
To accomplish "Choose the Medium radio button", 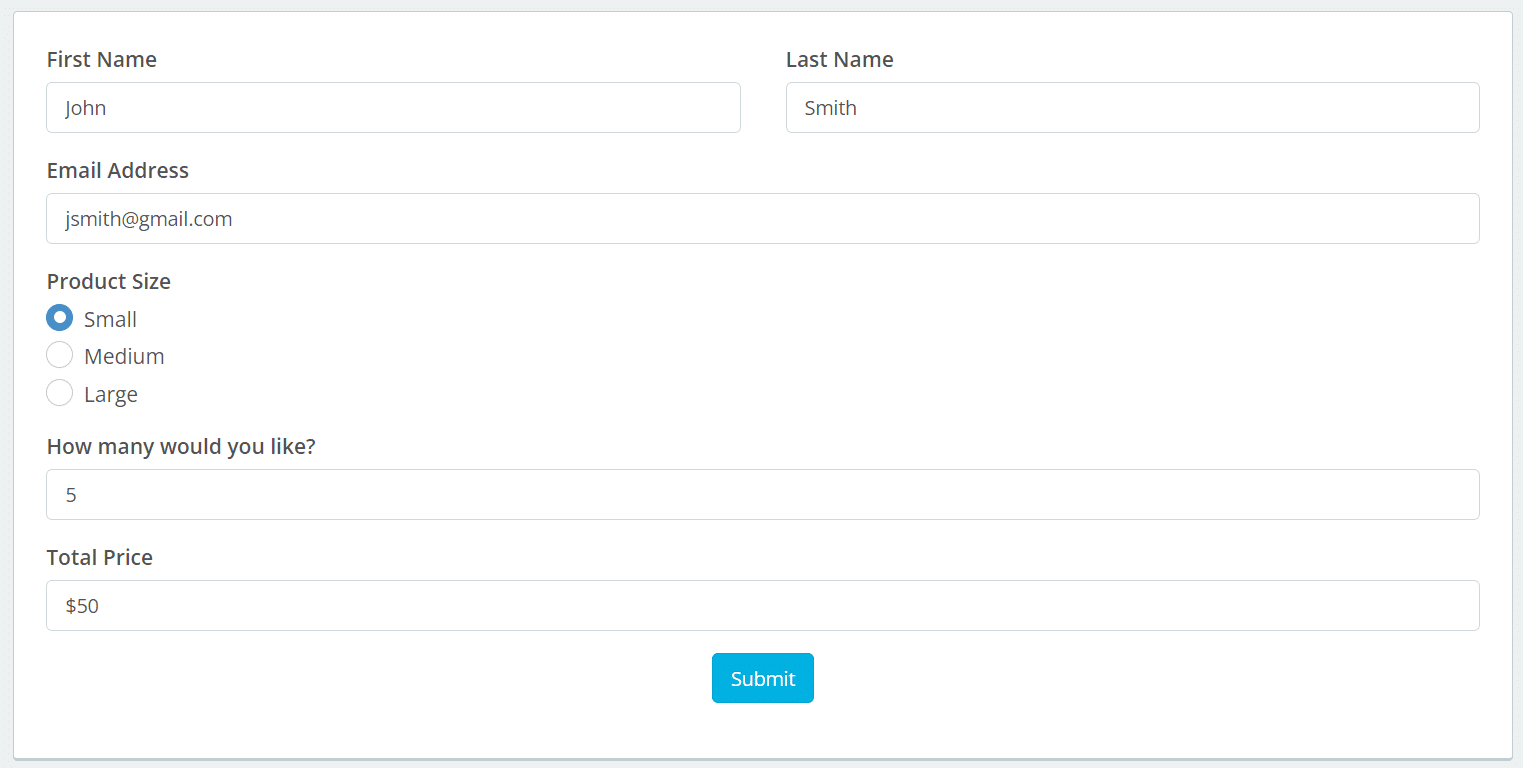I will (60, 355).
